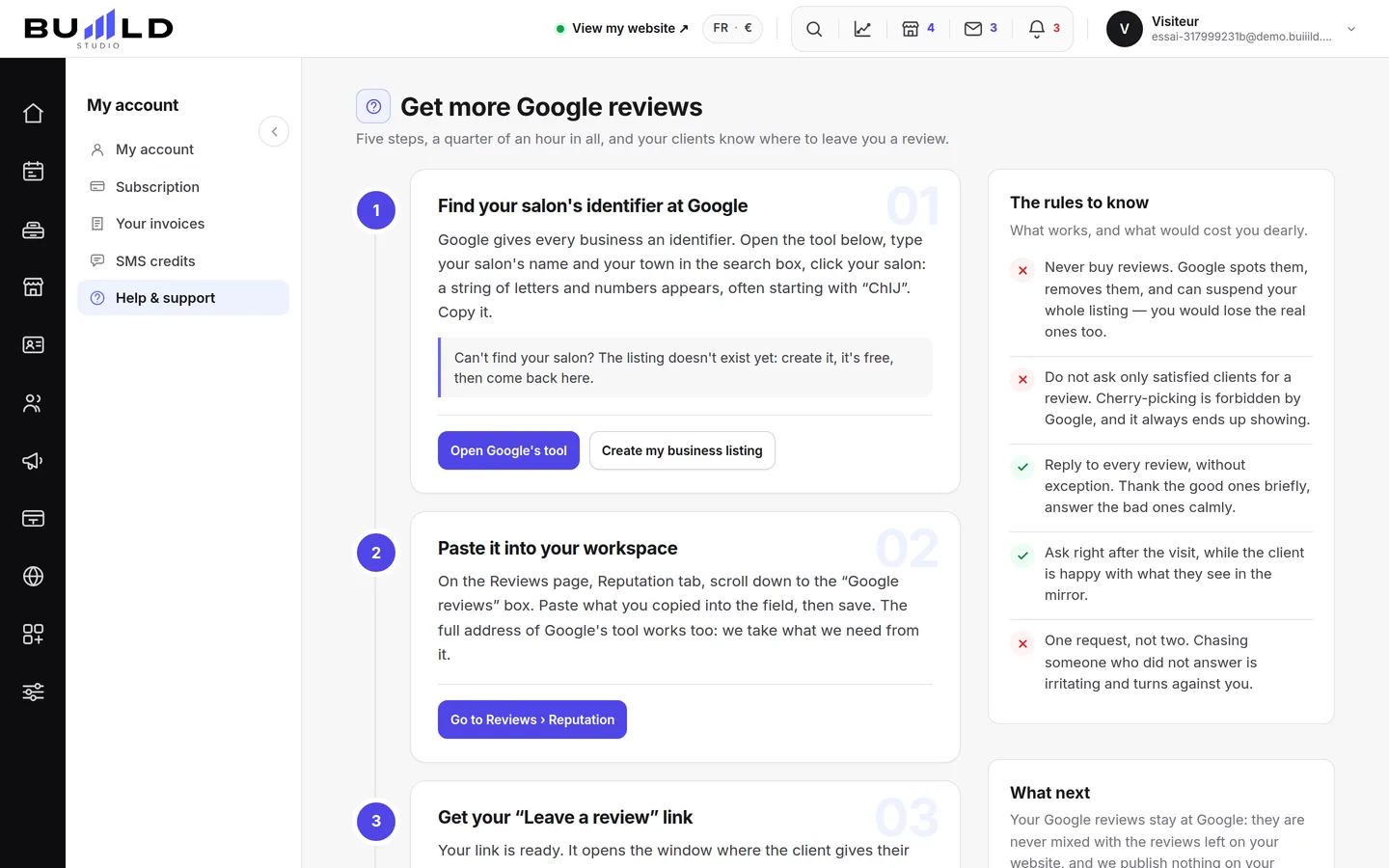Click Open Google's tool button
This screenshot has height=868, width=1389.
pyautogui.click(x=508, y=450)
